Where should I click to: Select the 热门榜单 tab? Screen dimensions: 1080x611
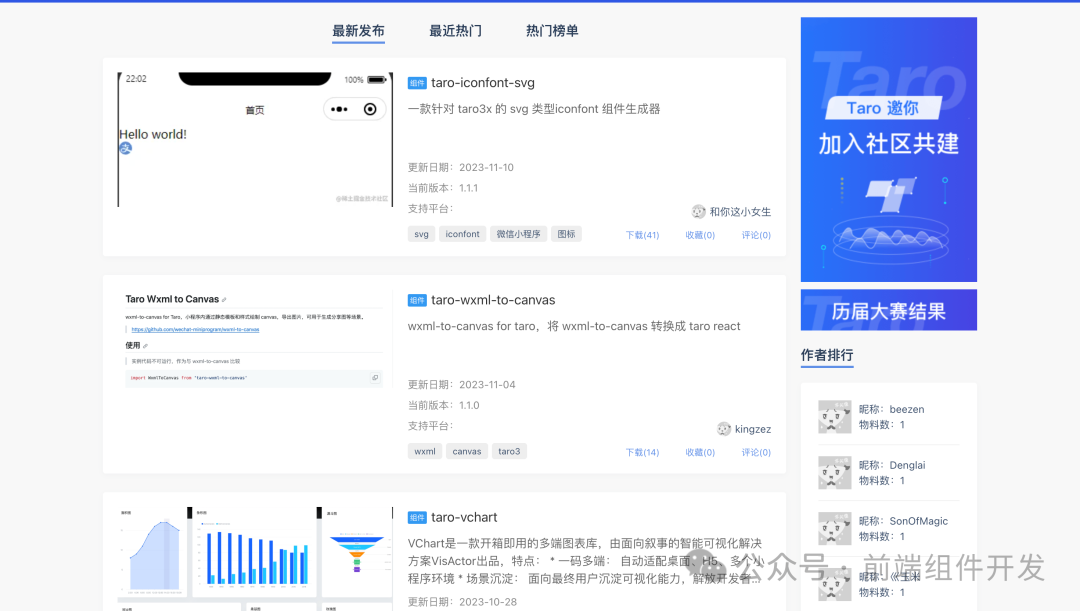[x=552, y=31]
